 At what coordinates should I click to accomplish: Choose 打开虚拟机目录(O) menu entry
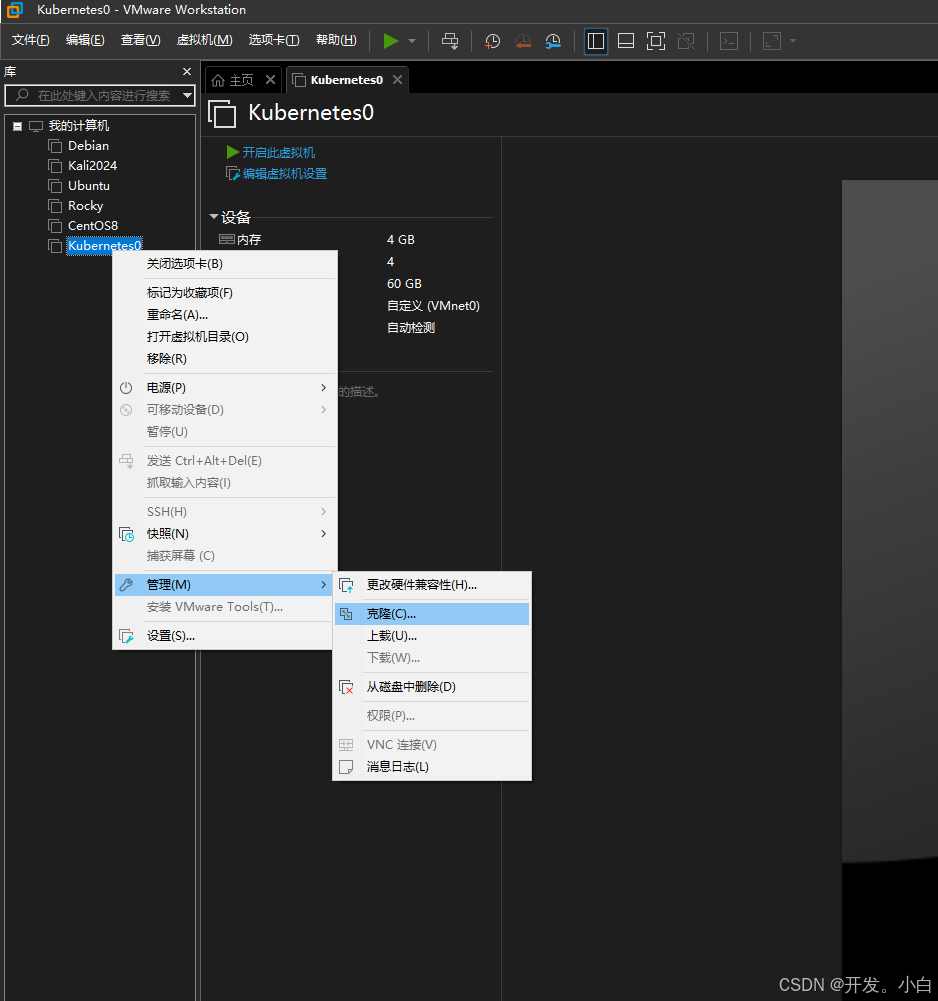point(225,336)
